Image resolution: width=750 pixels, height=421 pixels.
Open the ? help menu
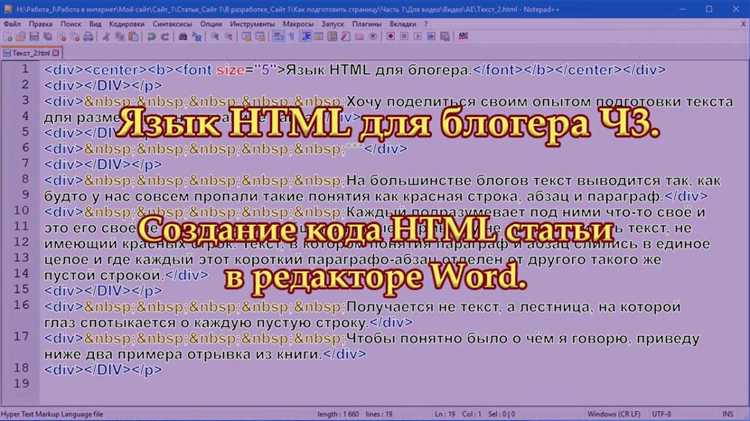pos(426,23)
